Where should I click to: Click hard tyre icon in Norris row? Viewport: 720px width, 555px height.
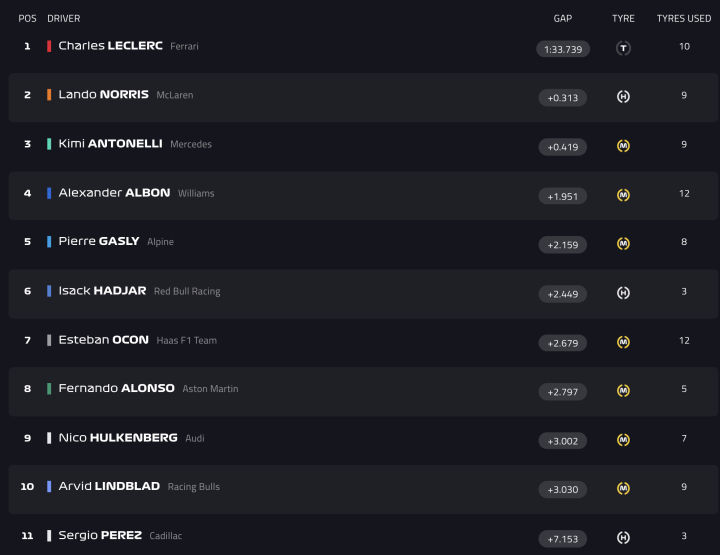click(x=623, y=97)
